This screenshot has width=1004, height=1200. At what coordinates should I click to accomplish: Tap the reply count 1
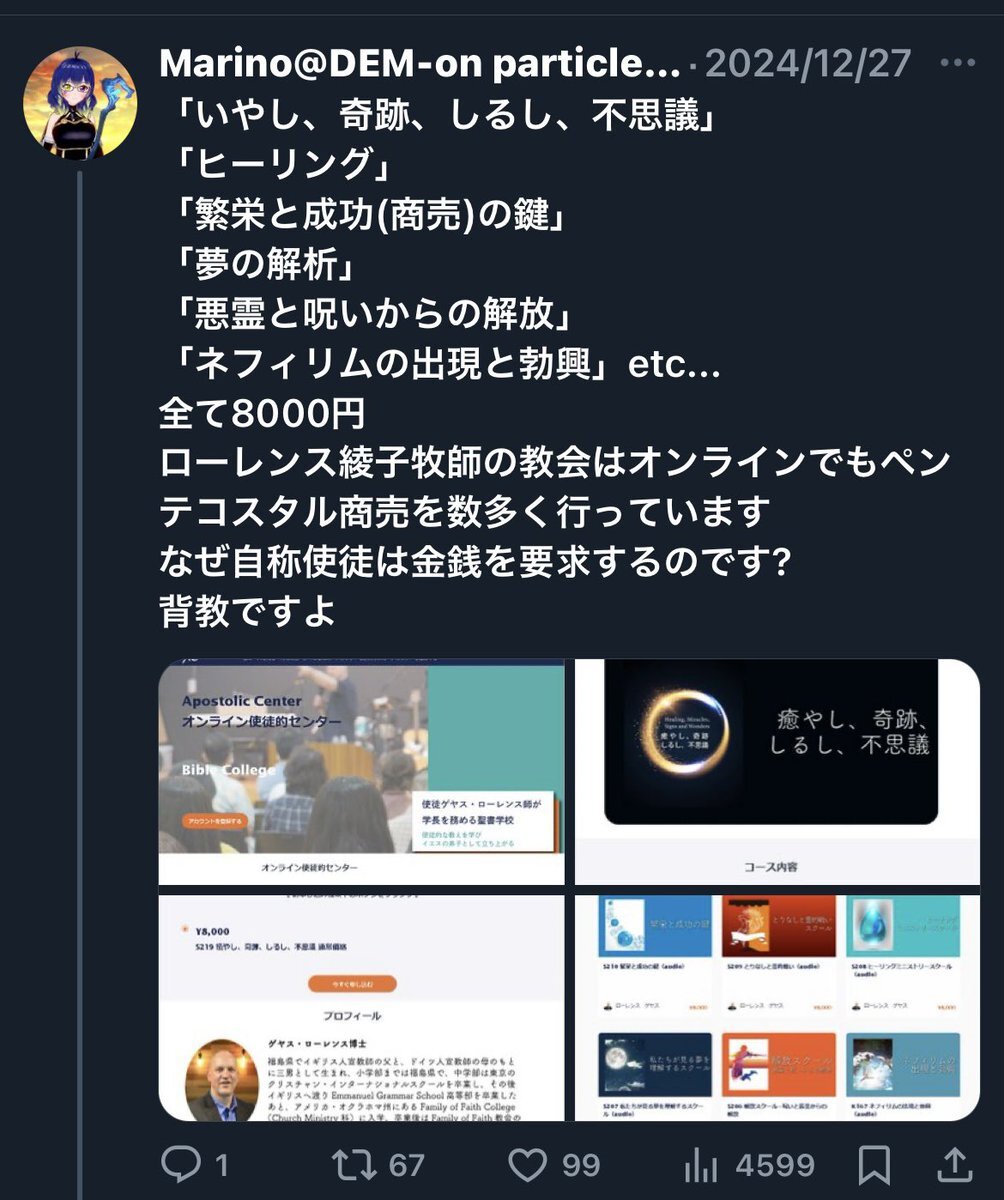click(221, 1165)
